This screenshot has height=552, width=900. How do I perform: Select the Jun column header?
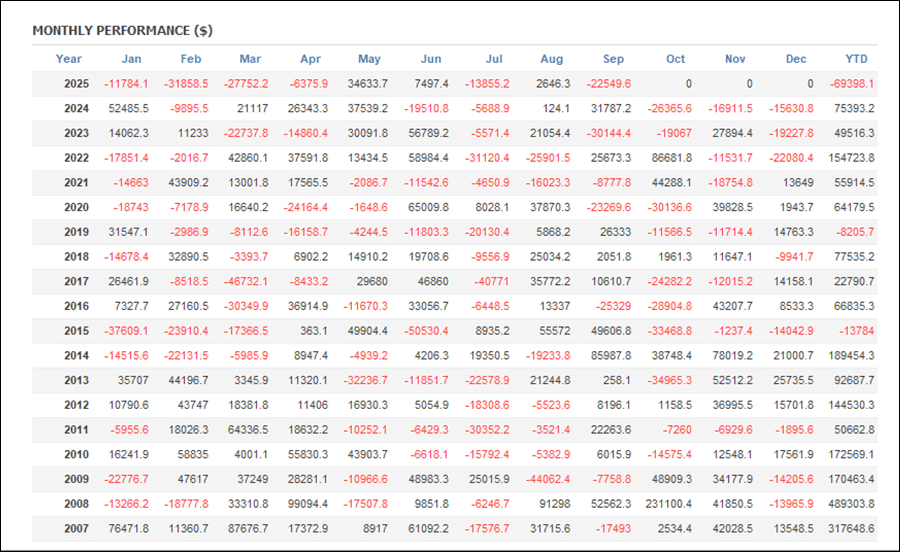click(432, 59)
